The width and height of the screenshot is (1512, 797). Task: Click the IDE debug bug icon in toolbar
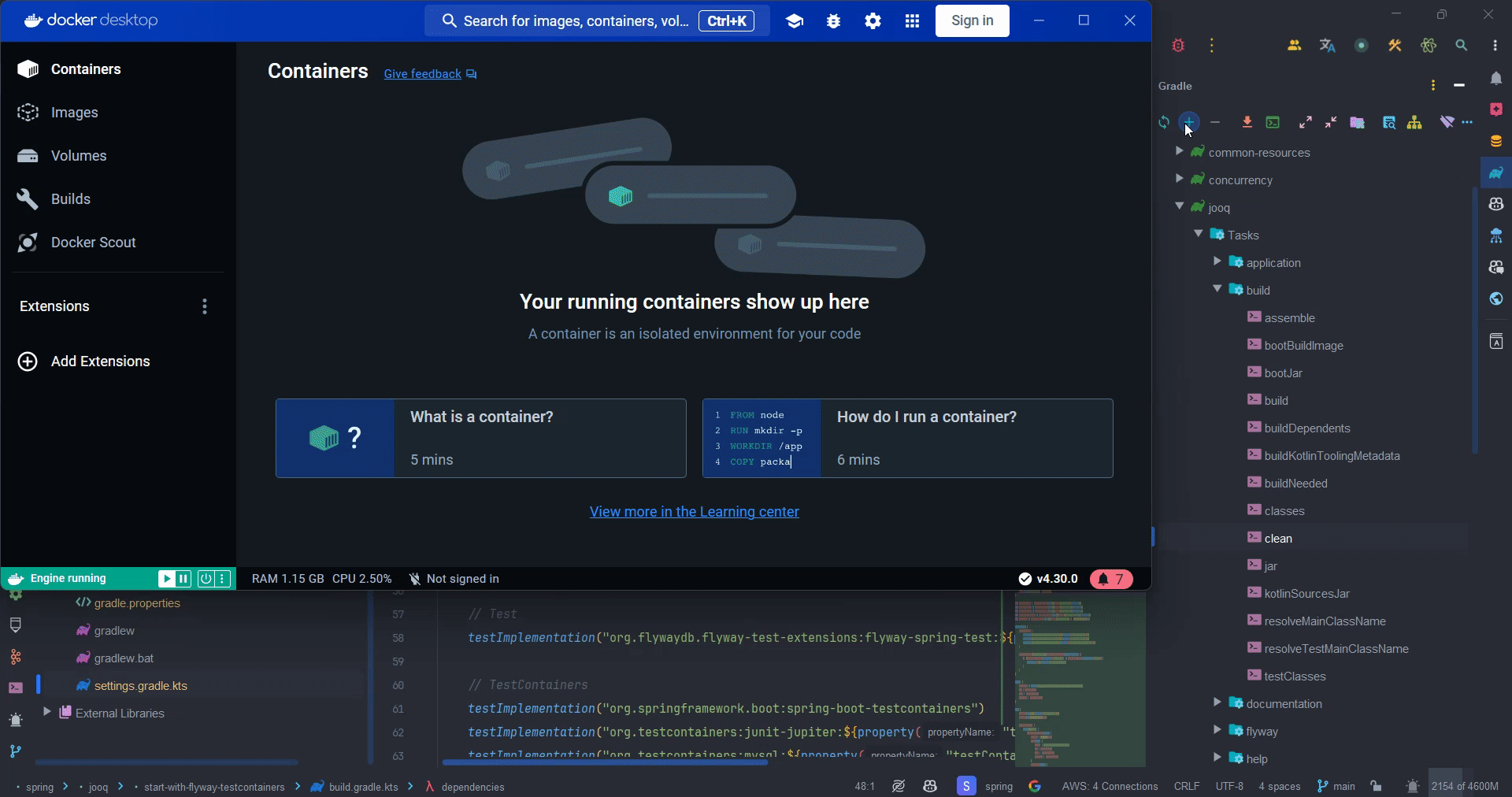tap(1178, 46)
